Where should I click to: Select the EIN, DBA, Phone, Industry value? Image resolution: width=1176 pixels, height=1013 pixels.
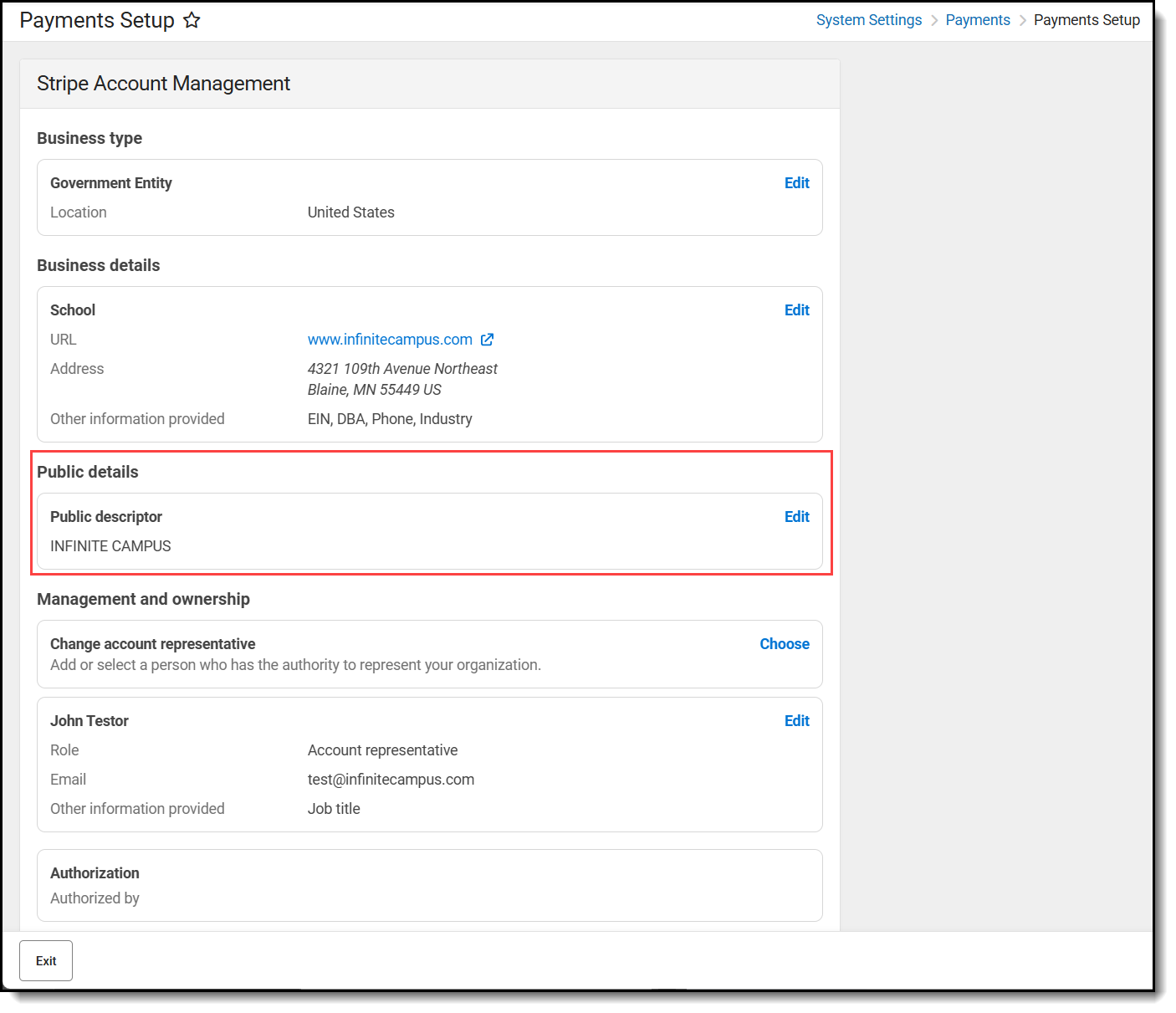[390, 419]
